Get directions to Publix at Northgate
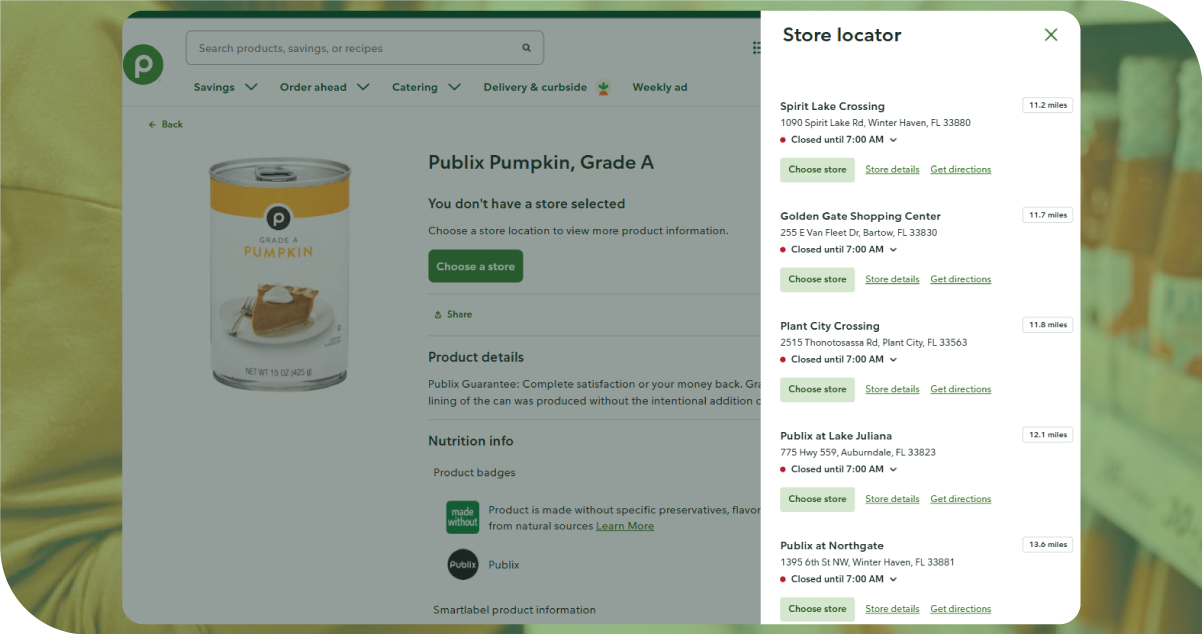The height and width of the screenshot is (634, 1202). click(960, 609)
